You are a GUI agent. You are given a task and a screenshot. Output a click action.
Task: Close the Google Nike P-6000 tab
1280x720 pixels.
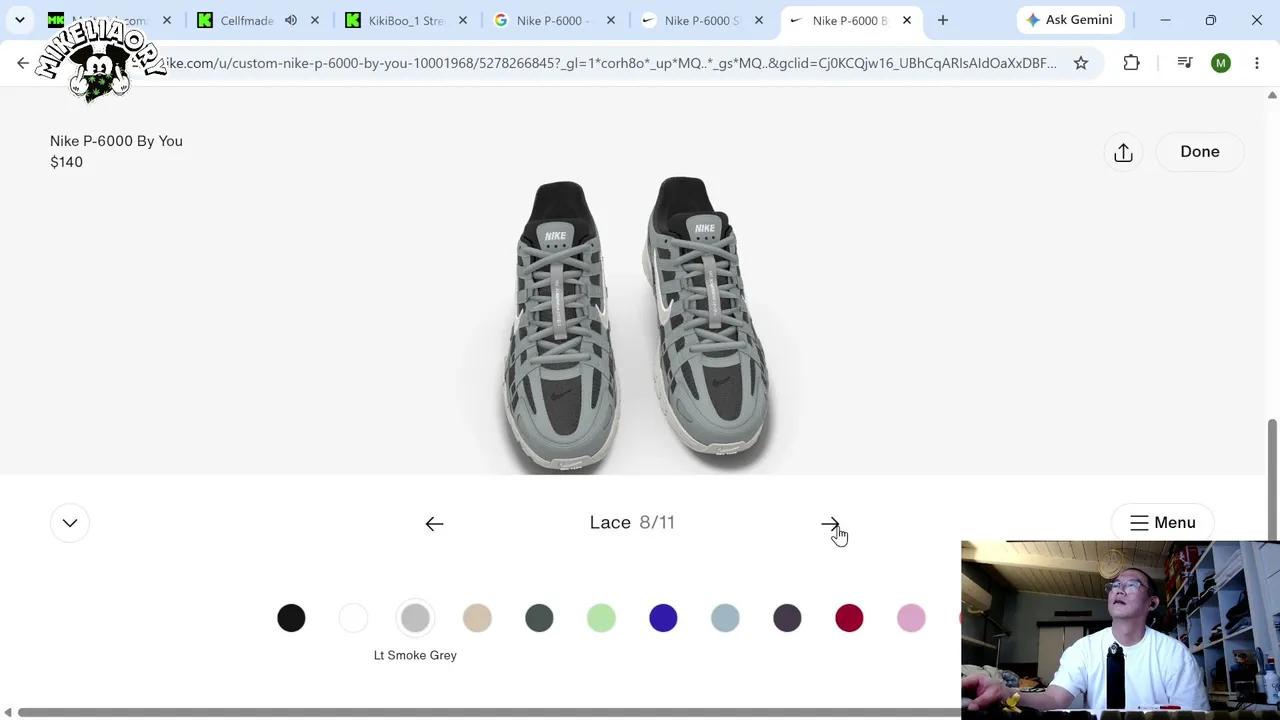pos(611,20)
